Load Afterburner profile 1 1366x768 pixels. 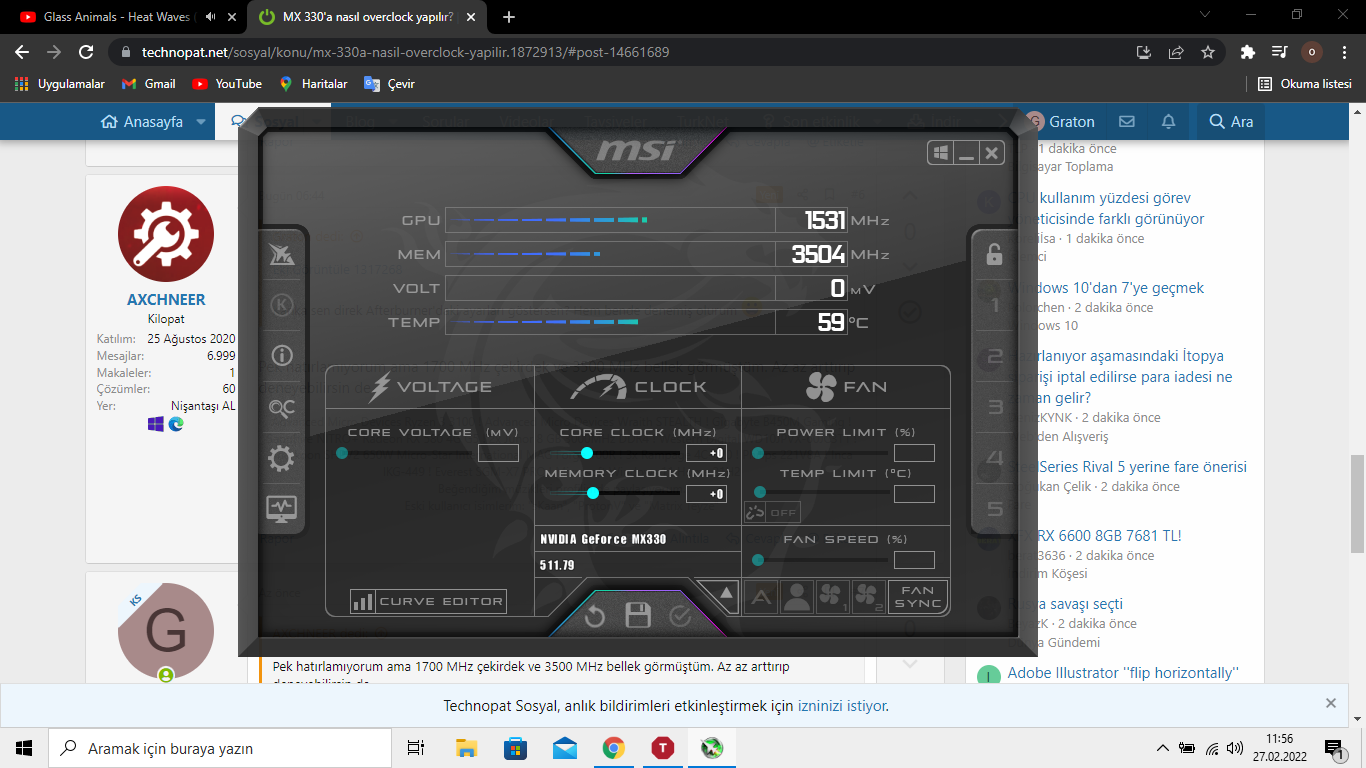[994, 306]
